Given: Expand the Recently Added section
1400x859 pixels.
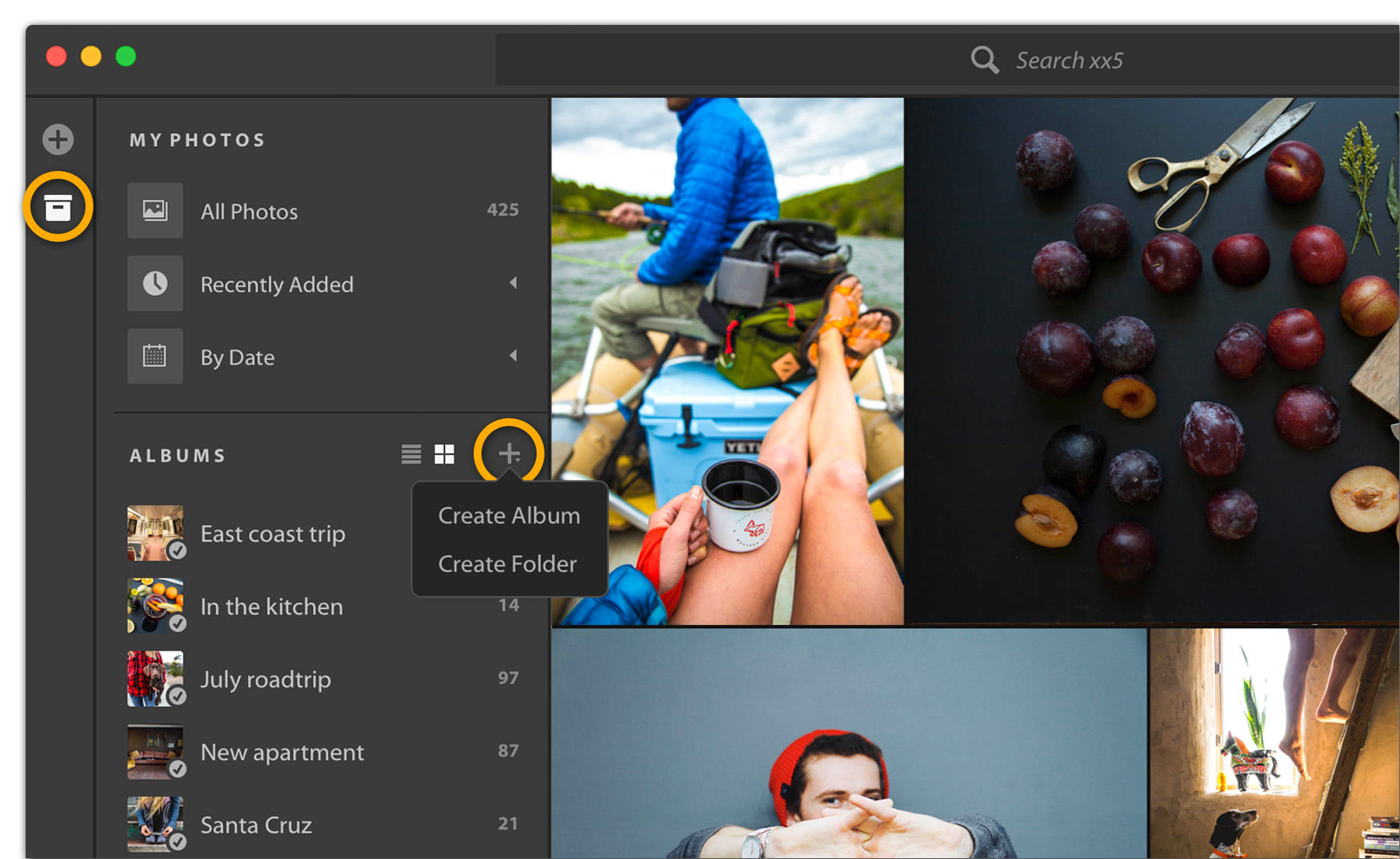Looking at the screenshot, I should 513,283.
